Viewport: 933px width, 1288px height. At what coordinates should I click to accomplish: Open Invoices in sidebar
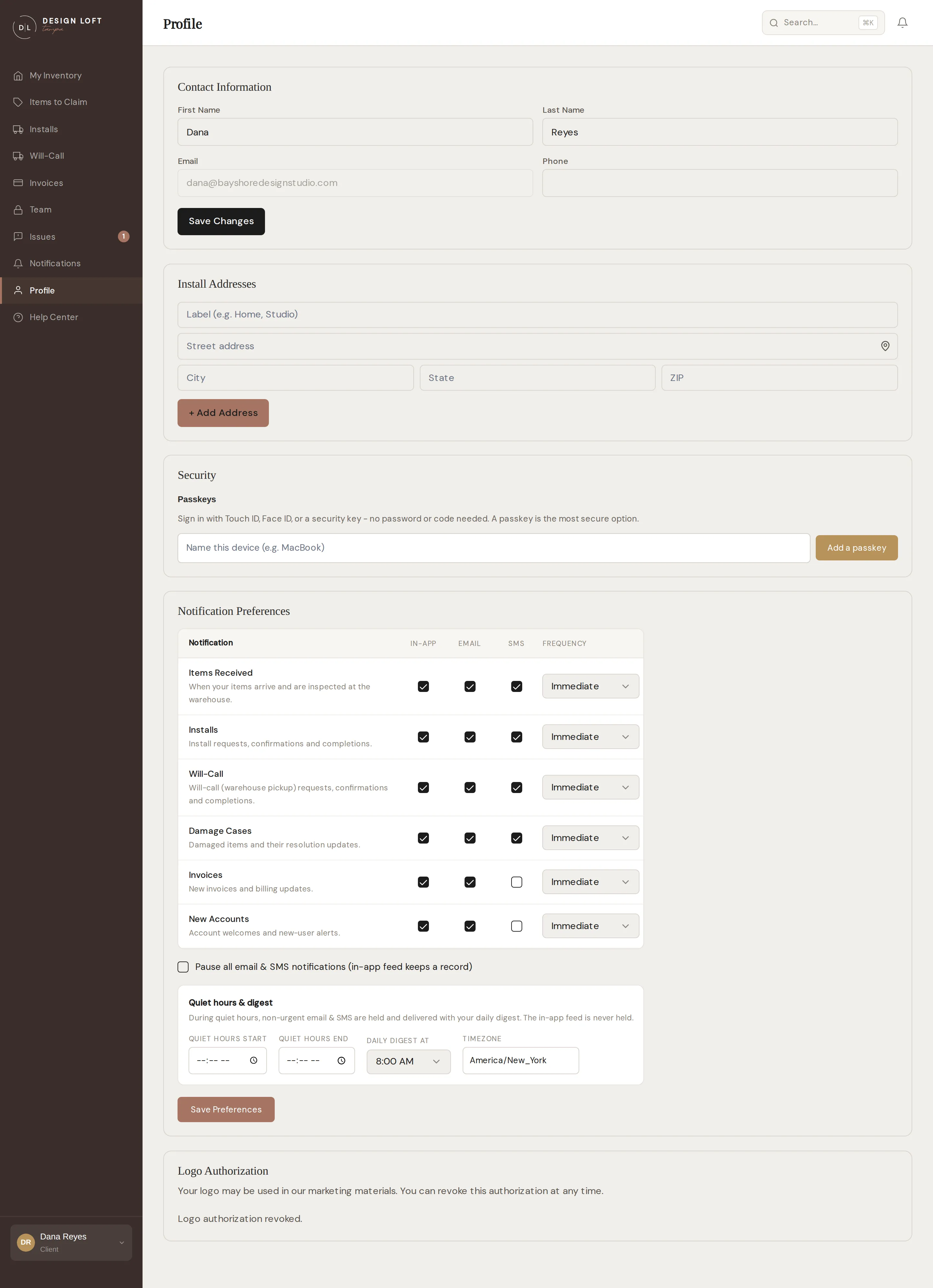(x=71, y=183)
